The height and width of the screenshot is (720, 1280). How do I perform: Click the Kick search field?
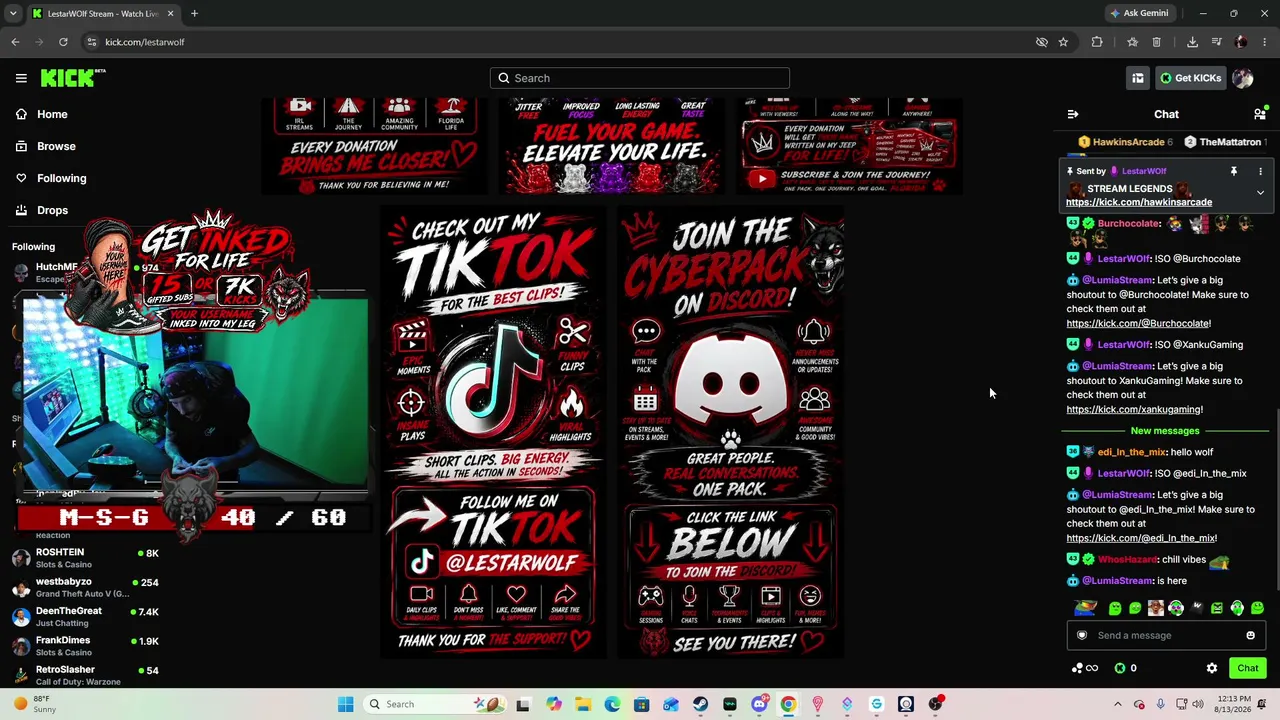coord(640,78)
